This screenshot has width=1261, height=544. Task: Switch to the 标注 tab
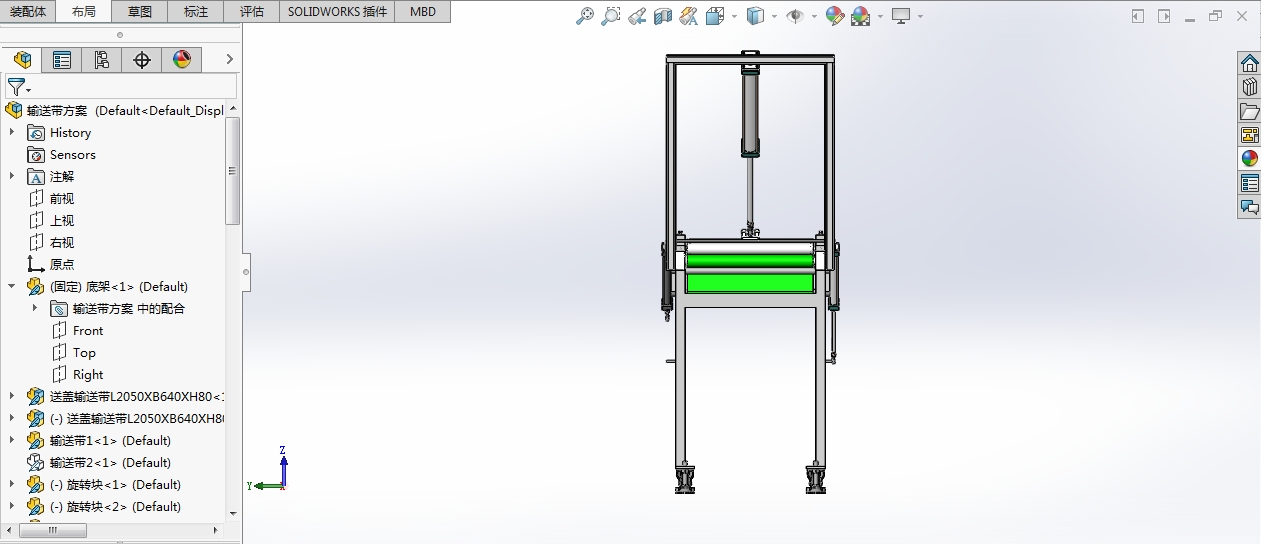pos(196,12)
